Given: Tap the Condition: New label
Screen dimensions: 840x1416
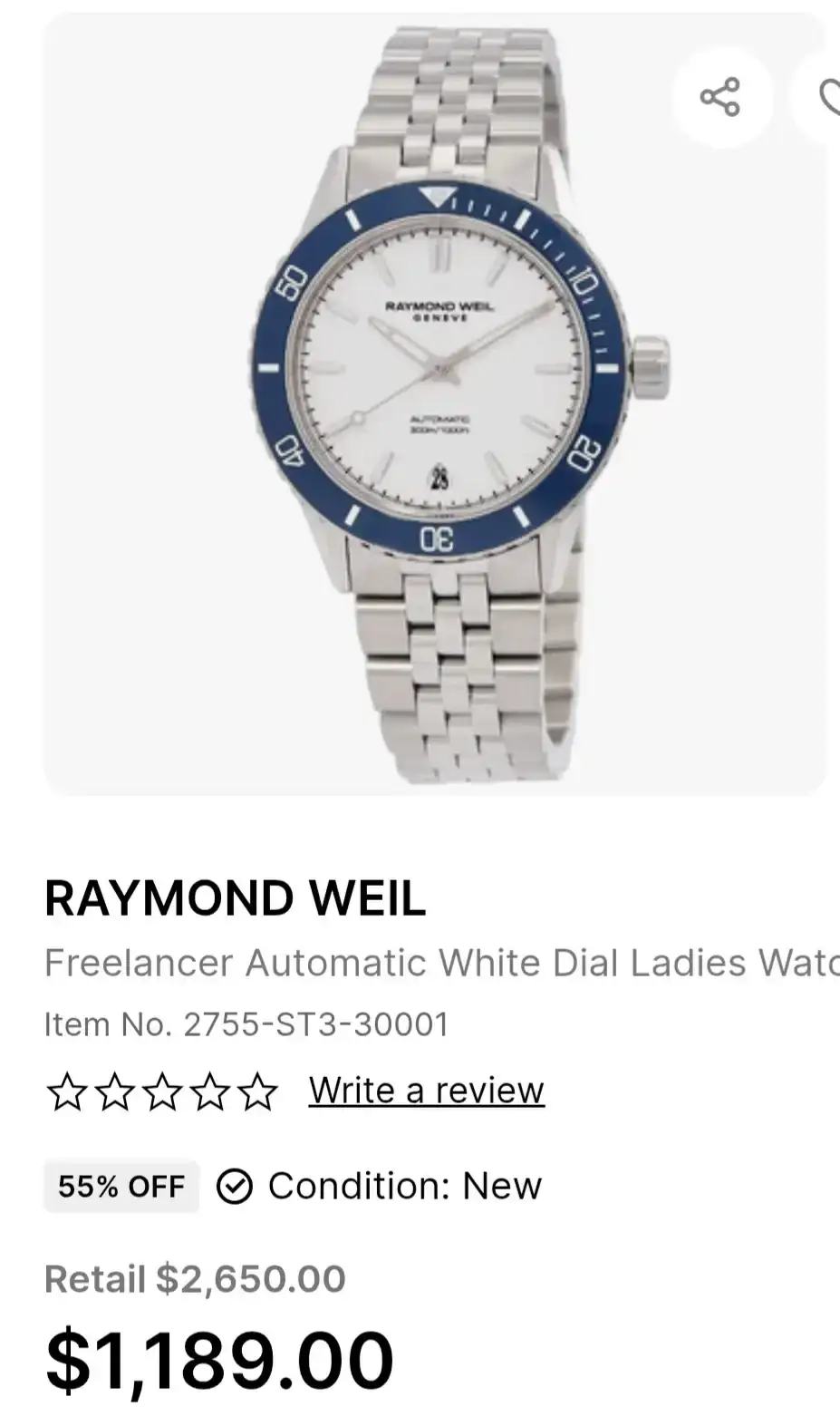Looking at the screenshot, I should (x=405, y=1187).
